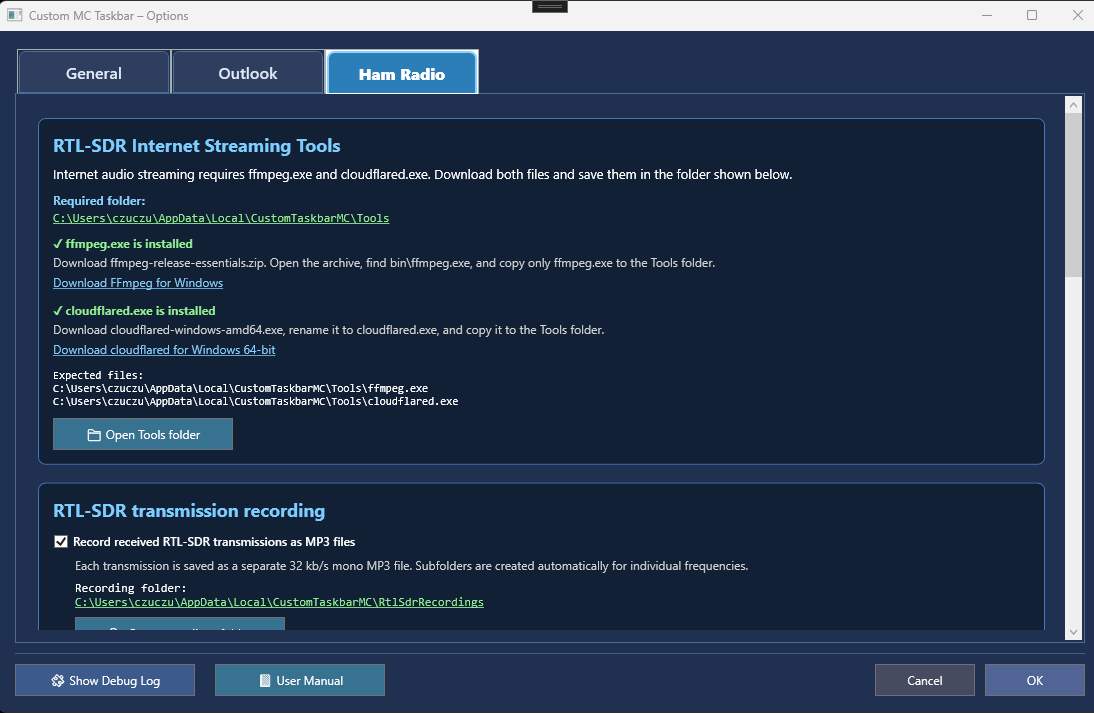Screen dimensions: 1094x713
Task: Click the gear icon on Show Debug Log
Action: coord(58,680)
